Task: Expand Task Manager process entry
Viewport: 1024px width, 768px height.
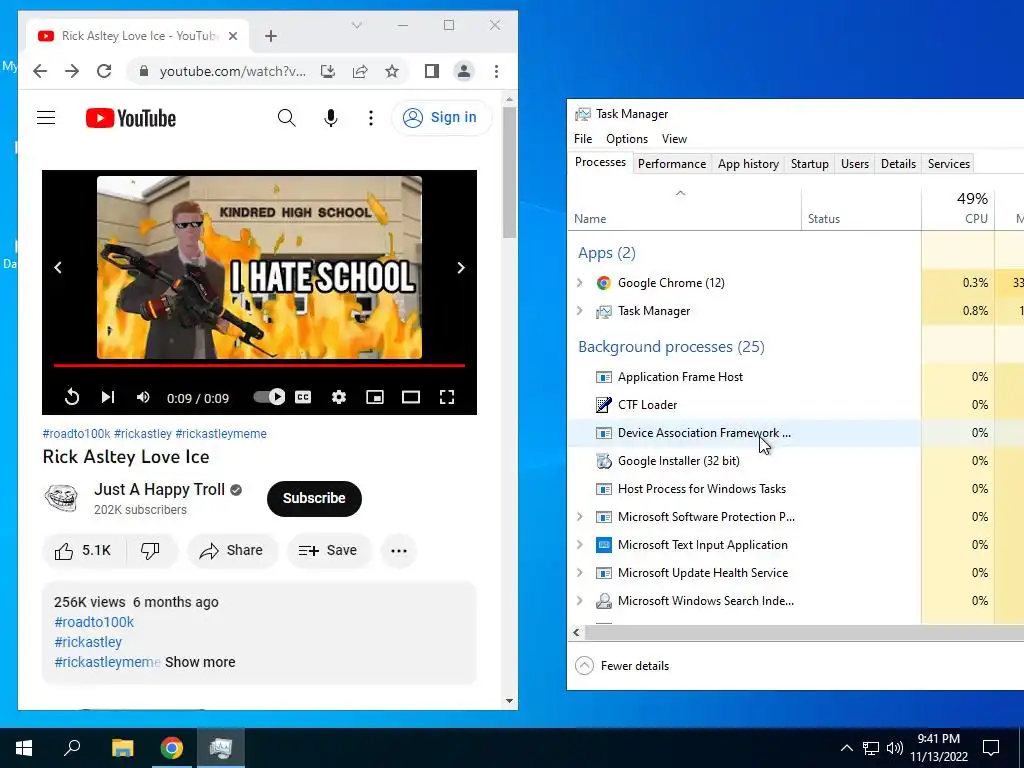Action: [579, 311]
